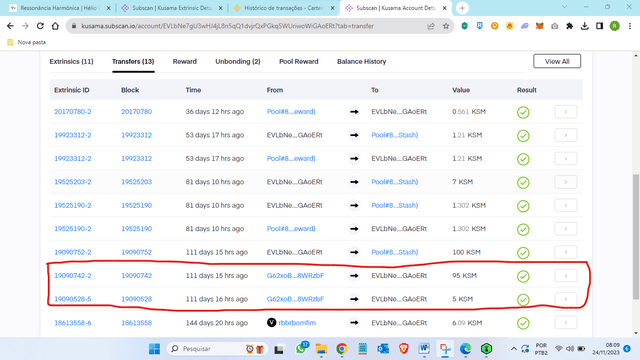This screenshot has height=360, width=640.
Task: Click the View All button
Action: tap(557, 61)
